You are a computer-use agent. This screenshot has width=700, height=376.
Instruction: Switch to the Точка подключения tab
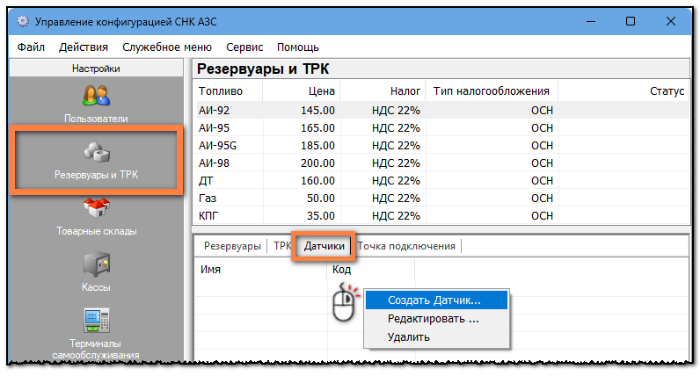[406, 246]
